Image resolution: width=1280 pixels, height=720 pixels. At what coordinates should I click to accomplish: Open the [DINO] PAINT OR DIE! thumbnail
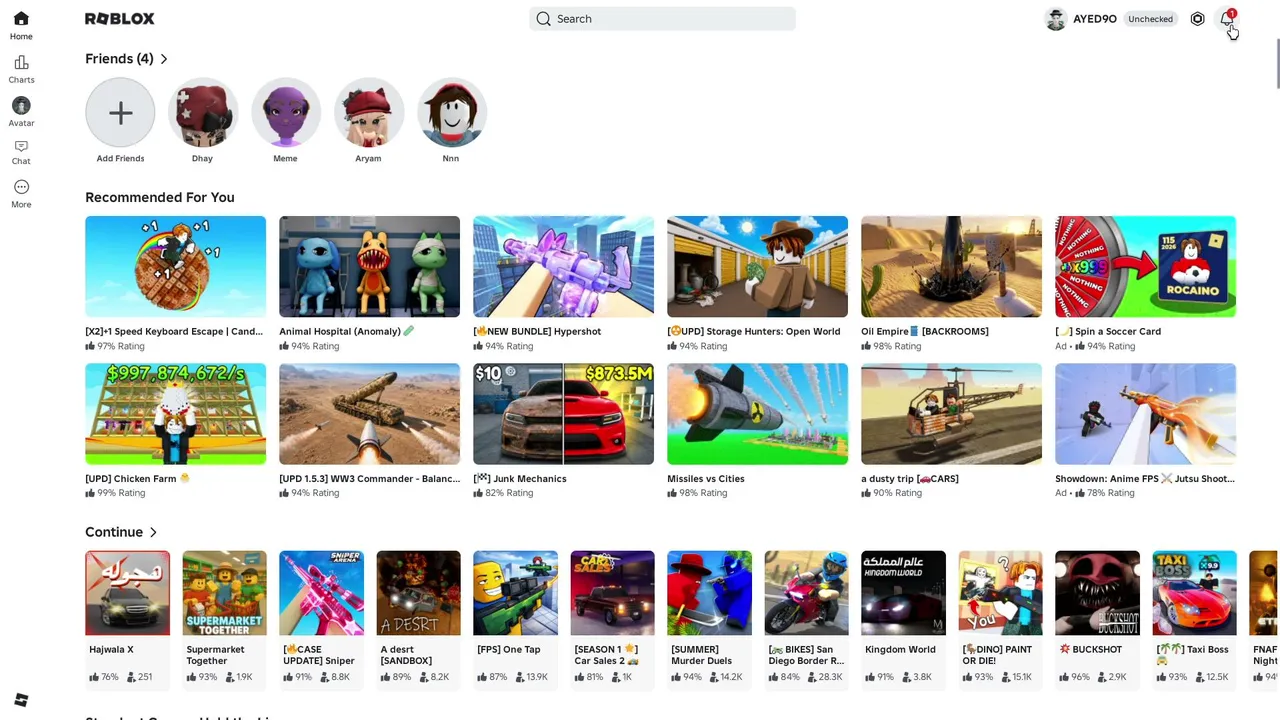(1000, 593)
